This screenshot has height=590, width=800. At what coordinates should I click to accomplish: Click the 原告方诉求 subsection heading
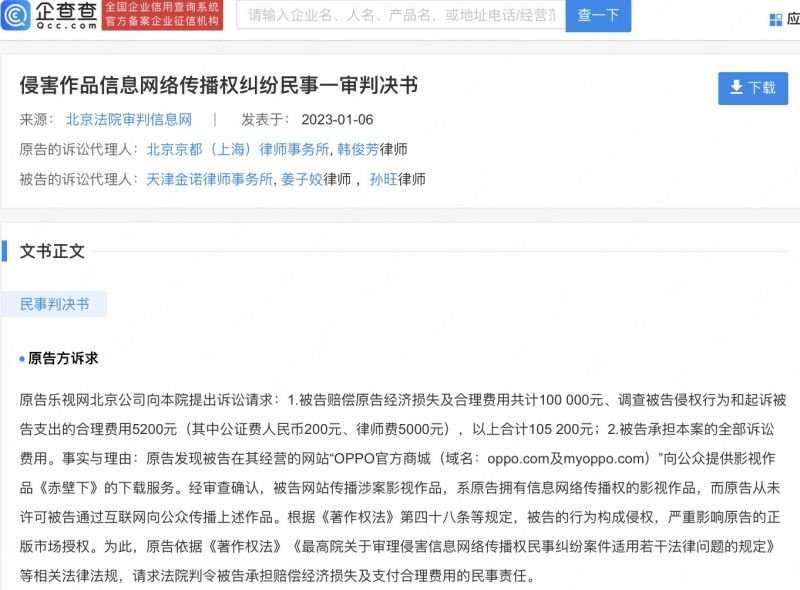pyautogui.click(x=63, y=358)
